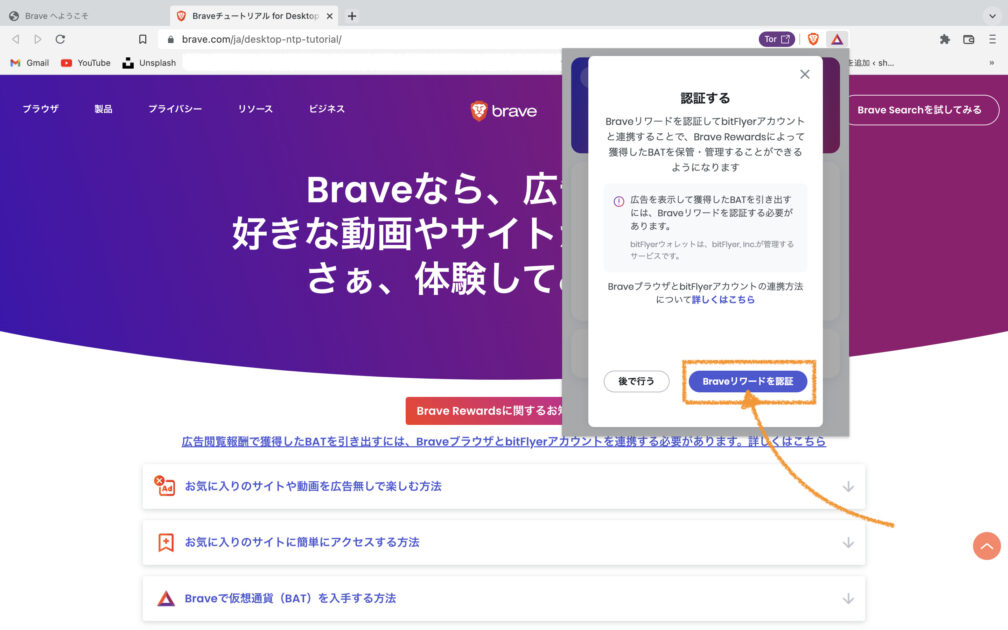Click the Extensions puzzle piece icon

point(944,39)
